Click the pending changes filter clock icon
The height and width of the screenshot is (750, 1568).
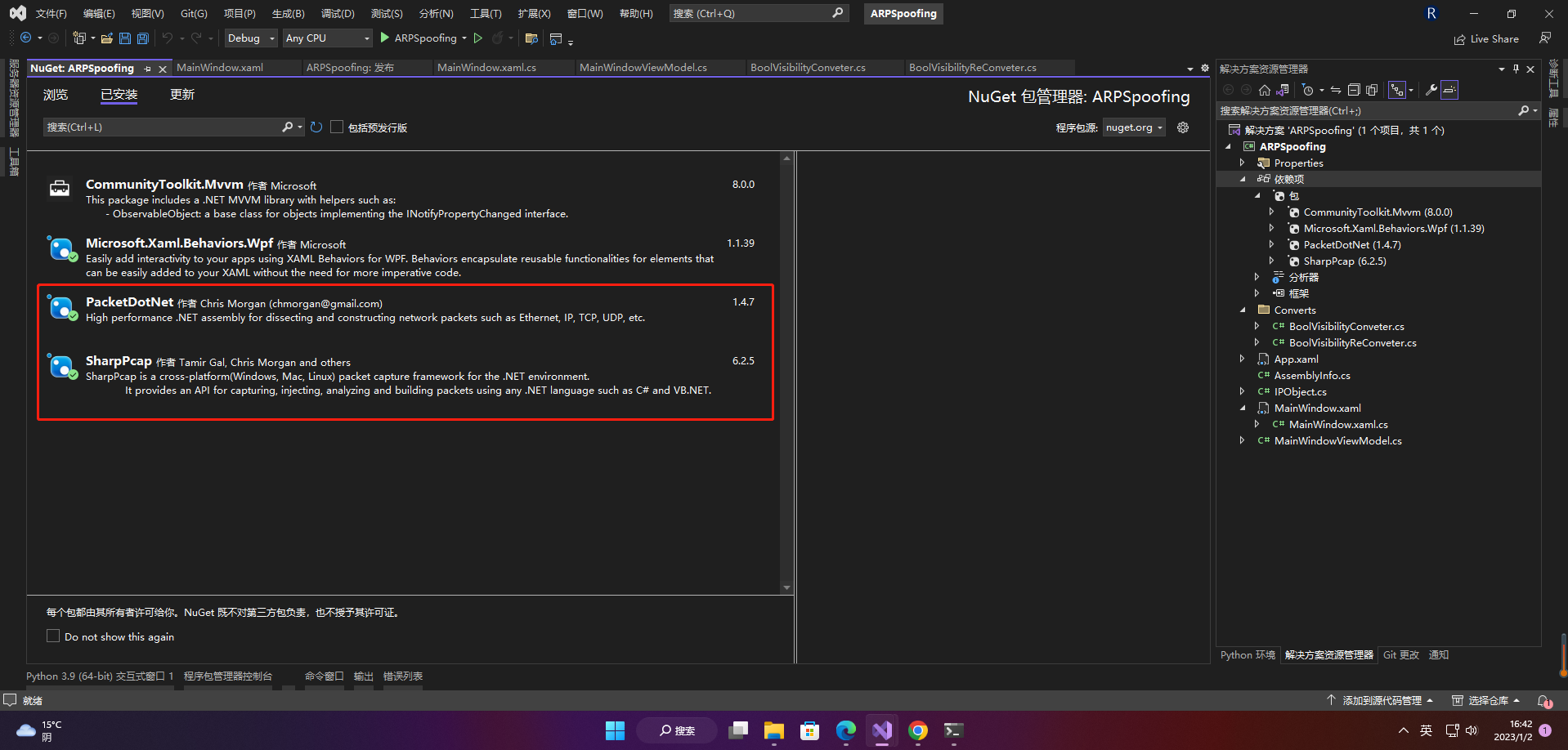(x=1308, y=90)
